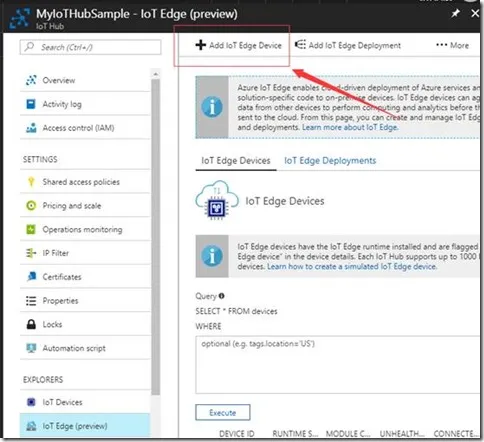Viewport: 484px width, 442px height.
Task: Click the Activity log book icon
Action: pyautogui.click(x=31, y=104)
